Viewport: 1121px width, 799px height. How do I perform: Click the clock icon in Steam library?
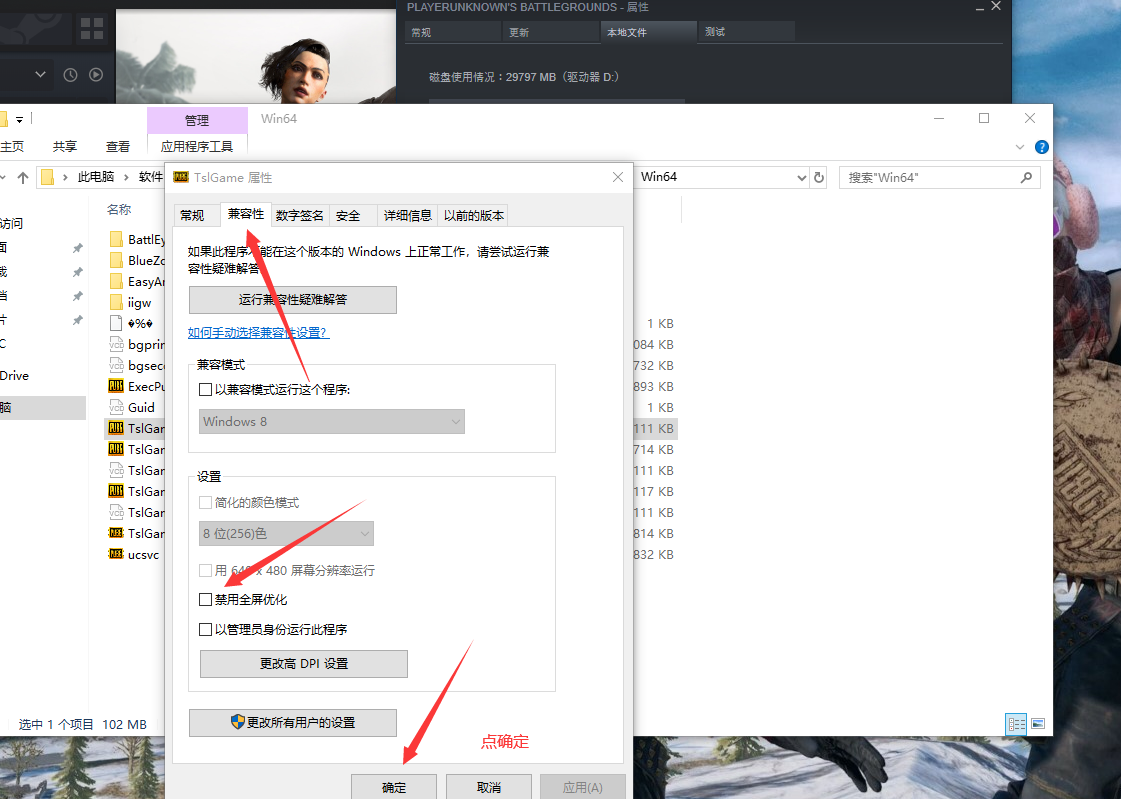click(70, 75)
